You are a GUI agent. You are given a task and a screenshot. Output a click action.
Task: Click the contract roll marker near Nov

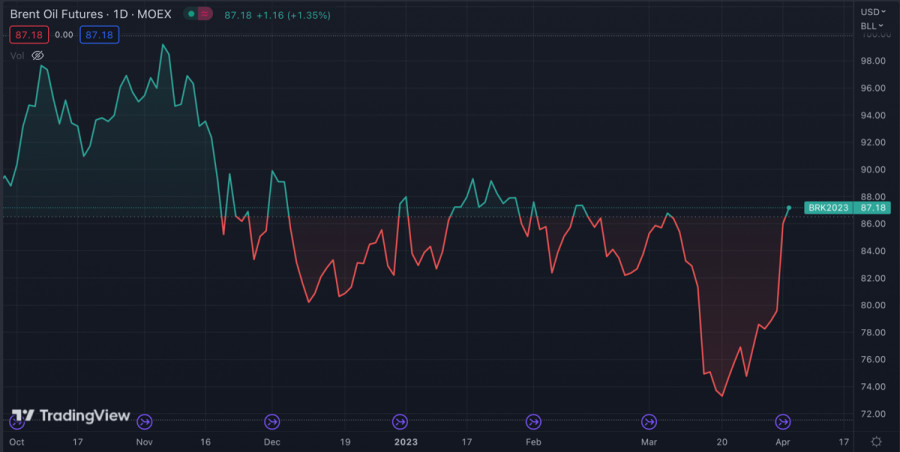(144, 422)
